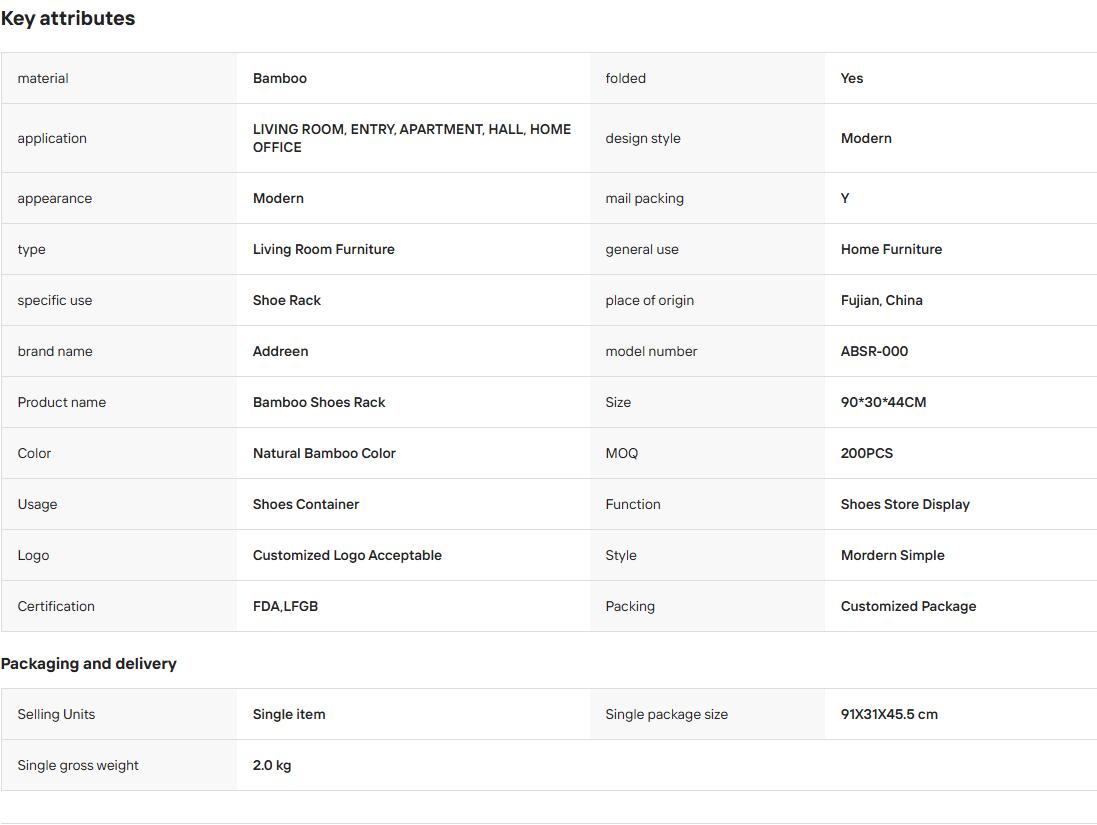
Task: Select the Addreen brand name value
Action: (x=281, y=351)
